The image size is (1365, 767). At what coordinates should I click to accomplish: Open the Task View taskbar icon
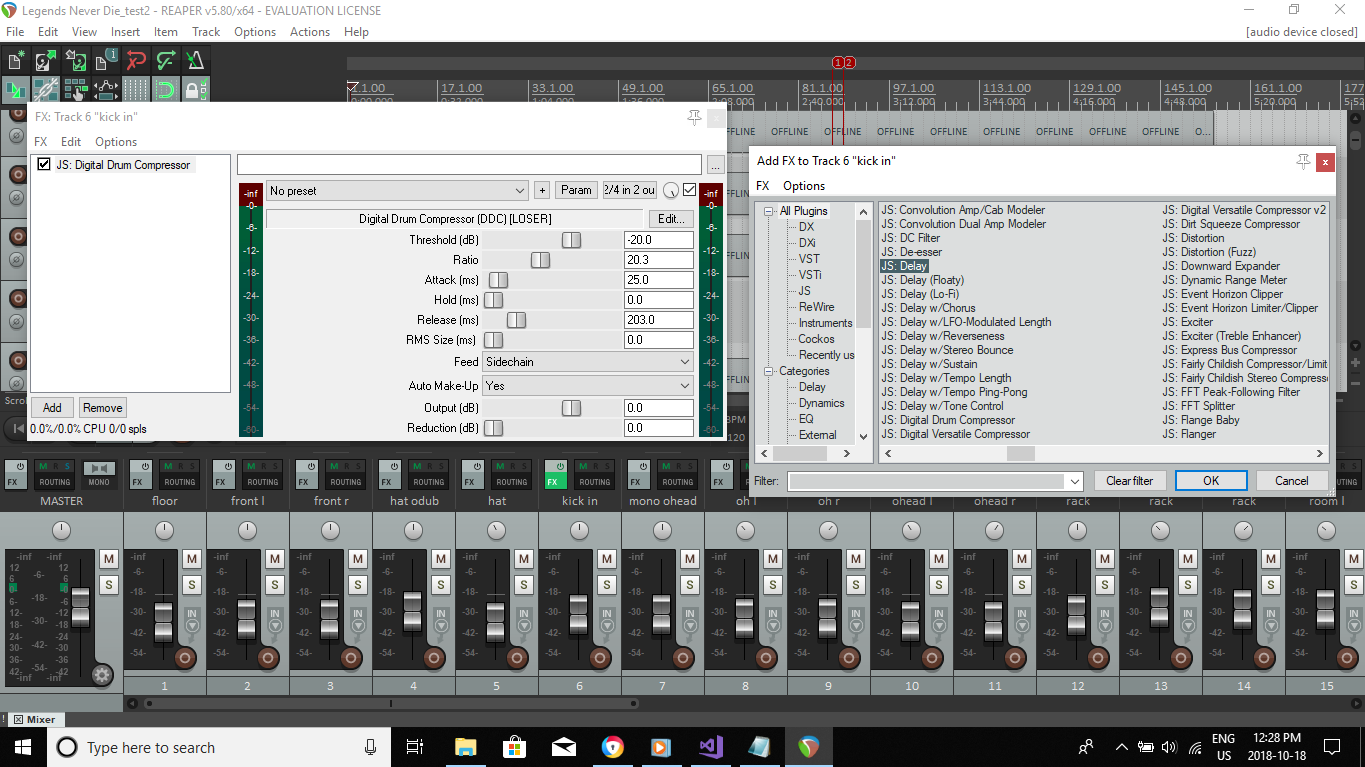416,747
